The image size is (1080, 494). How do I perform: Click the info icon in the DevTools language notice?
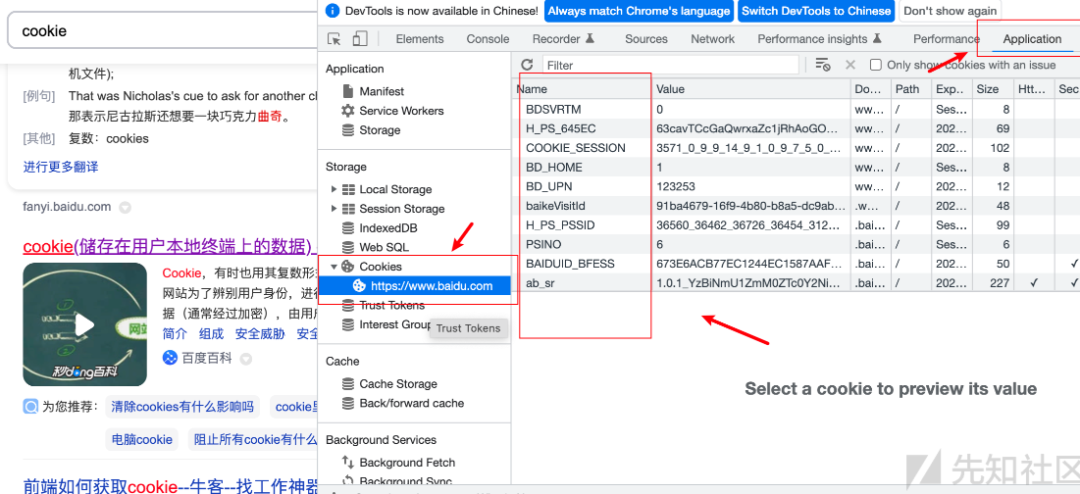coord(333,11)
